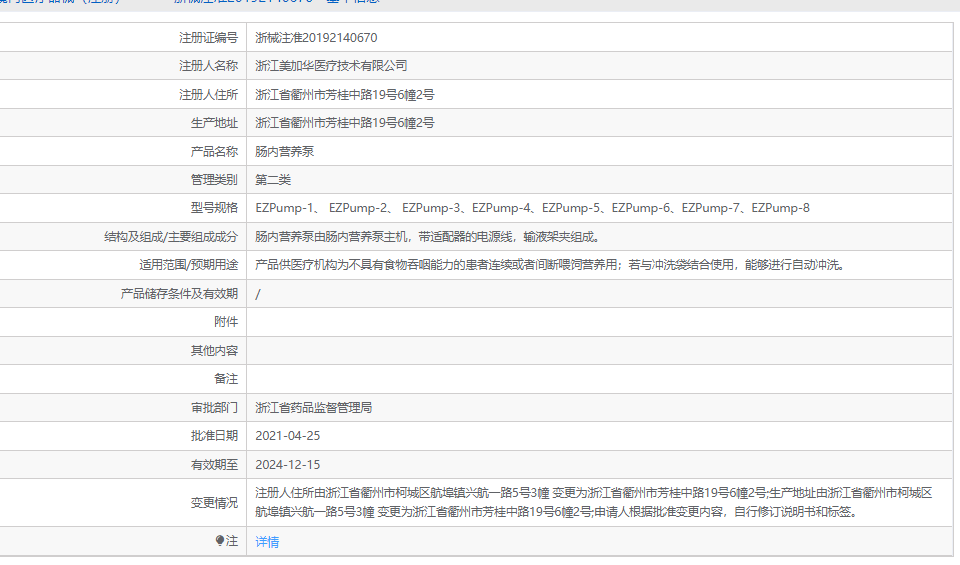
Task: Click the 结构及组成/主要组成成分 label
Action: coord(171,237)
